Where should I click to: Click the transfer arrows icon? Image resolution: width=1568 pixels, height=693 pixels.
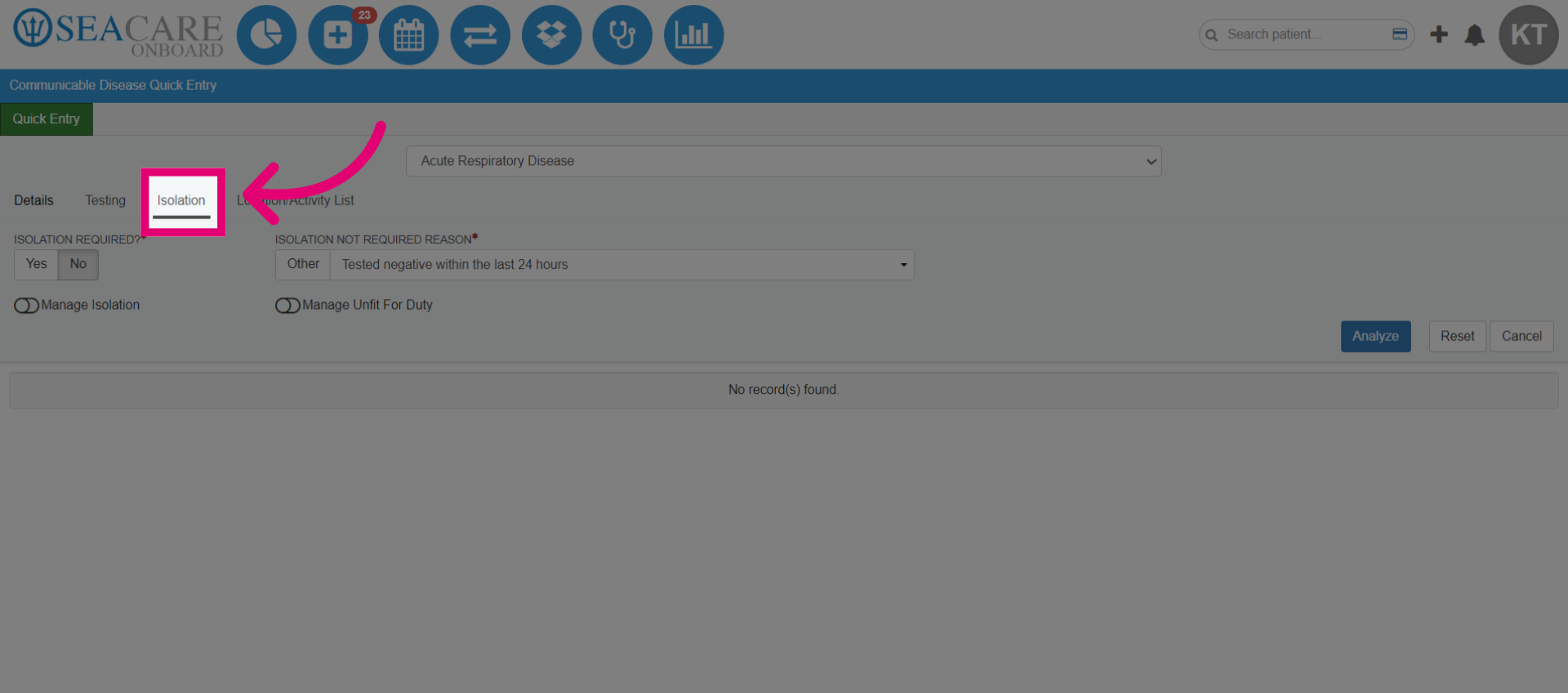click(x=480, y=35)
